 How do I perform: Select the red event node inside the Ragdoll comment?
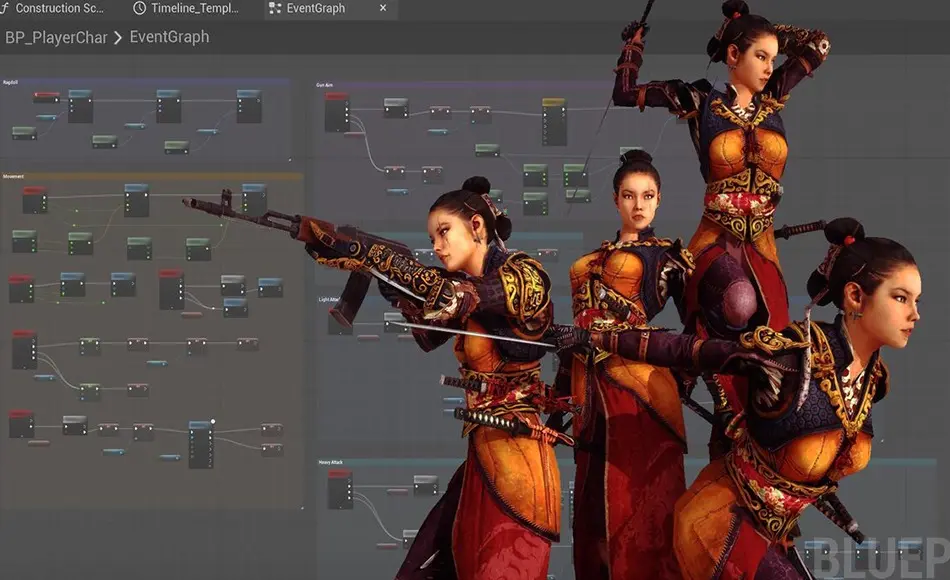tap(45, 95)
